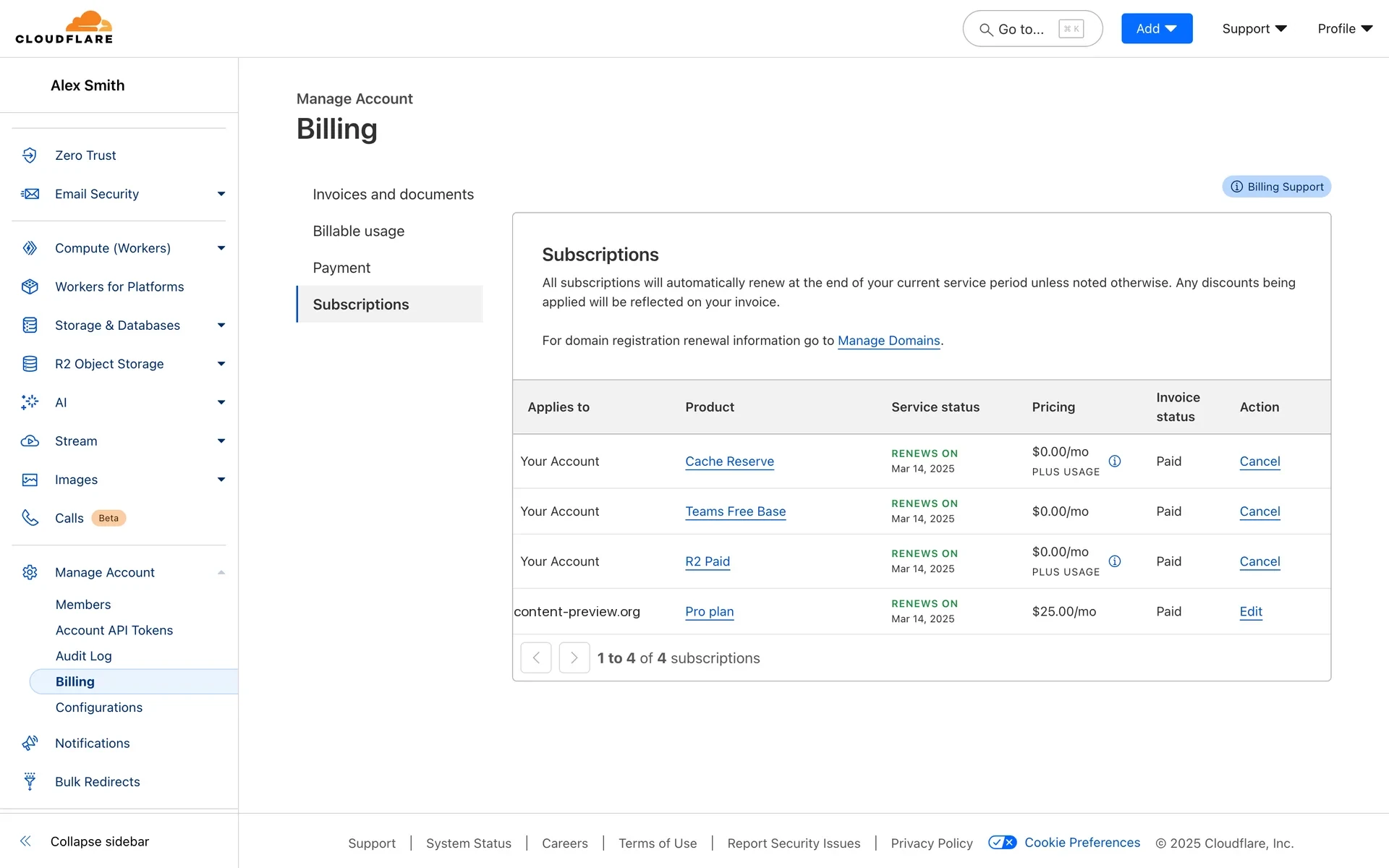Open the Teams Free Base link
This screenshot has width=1389, height=868.
pos(735,511)
